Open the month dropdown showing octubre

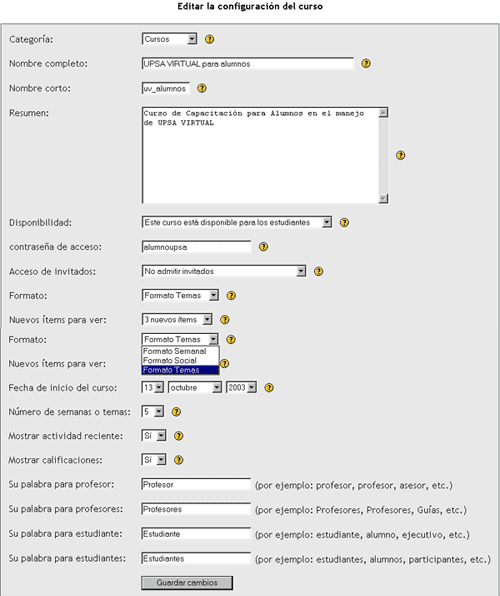click(195, 387)
